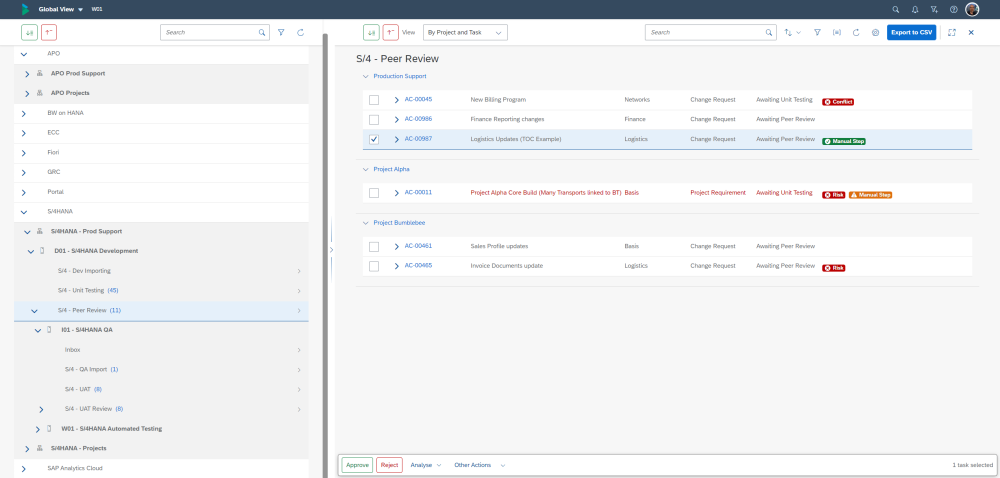Collapse the Production Support group

365,76
